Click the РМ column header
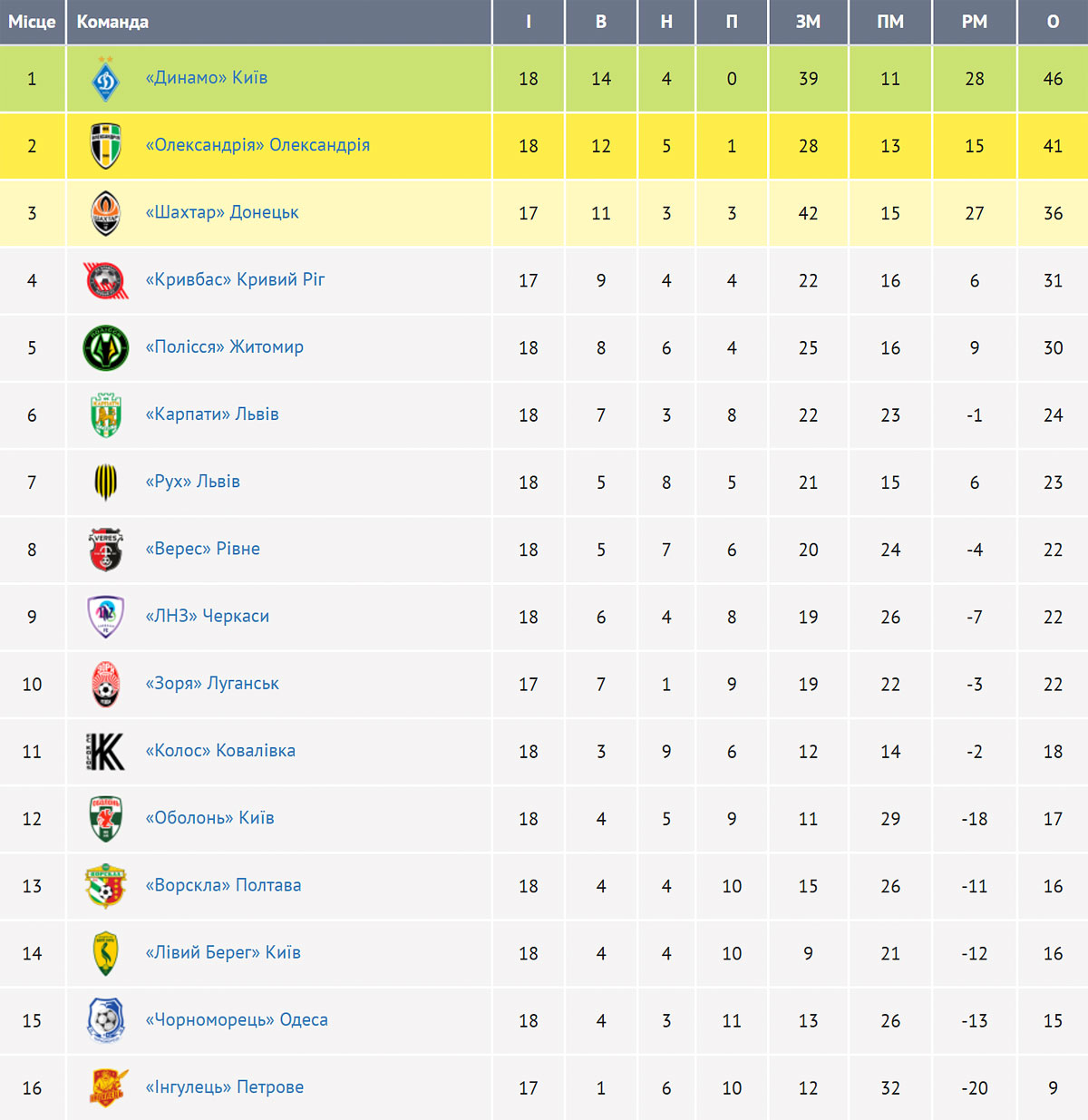The image size is (1088, 1120). 975,22
